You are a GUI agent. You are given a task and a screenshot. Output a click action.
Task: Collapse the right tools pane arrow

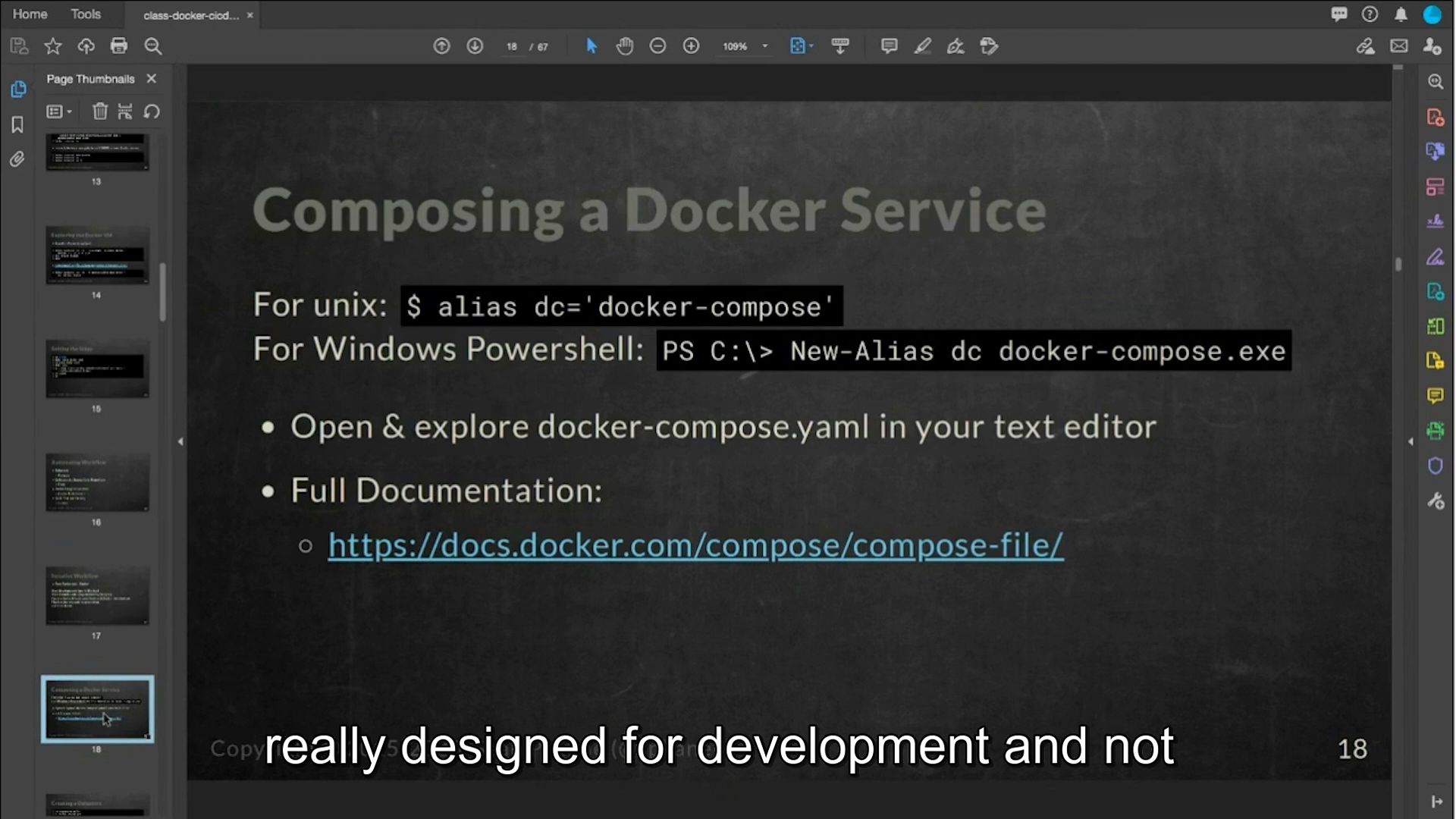coord(1410,441)
